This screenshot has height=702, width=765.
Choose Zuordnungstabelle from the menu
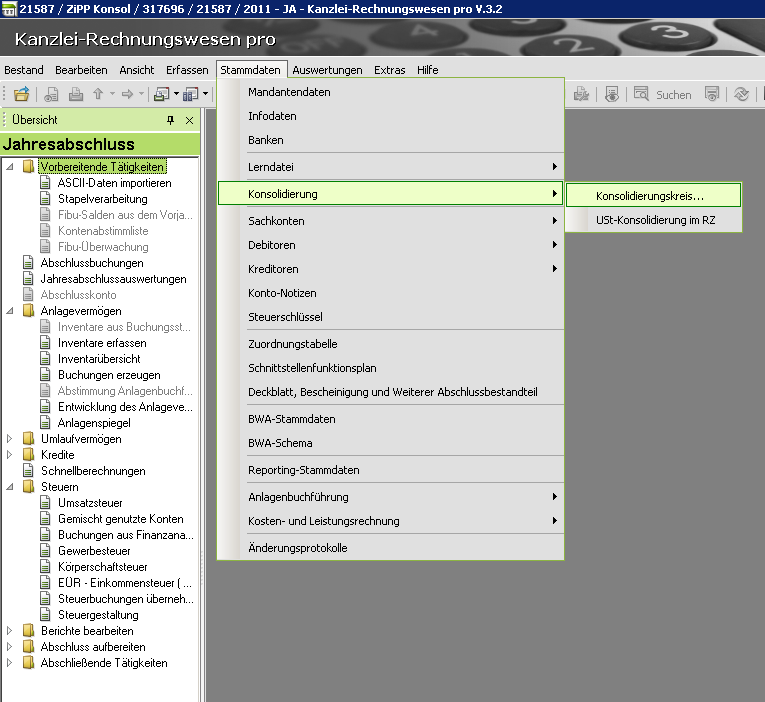(391, 343)
